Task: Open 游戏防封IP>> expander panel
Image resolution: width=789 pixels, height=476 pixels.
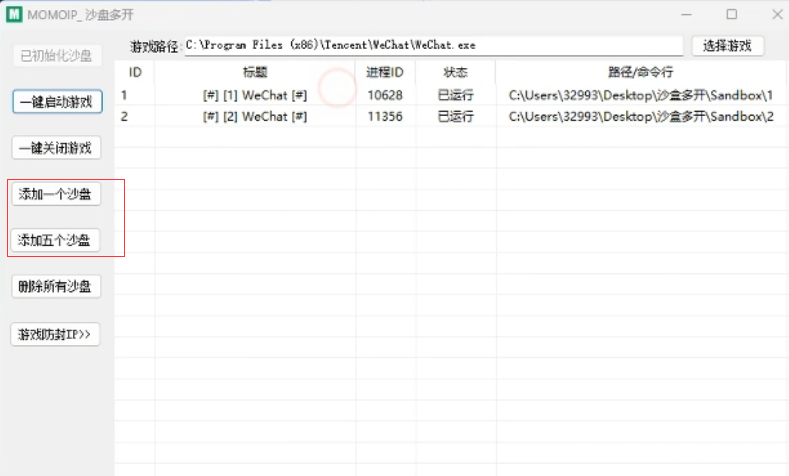Action: [x=56, y=334]
